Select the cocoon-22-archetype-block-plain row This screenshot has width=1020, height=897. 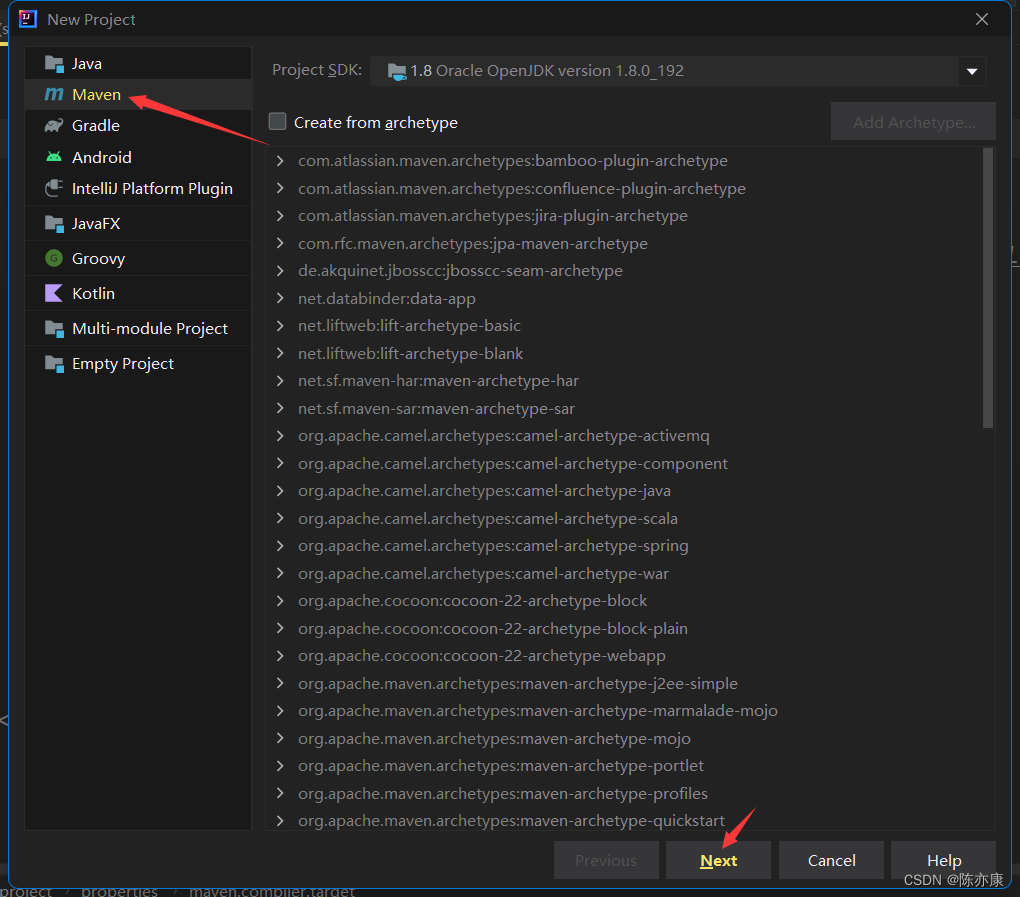[x=624, y=628]
